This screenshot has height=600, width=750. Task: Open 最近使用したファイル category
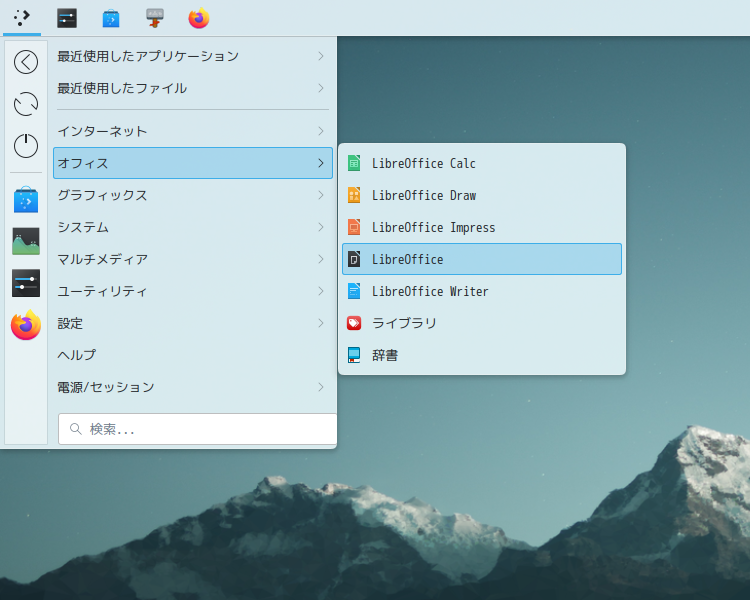(x=193, y=89)
